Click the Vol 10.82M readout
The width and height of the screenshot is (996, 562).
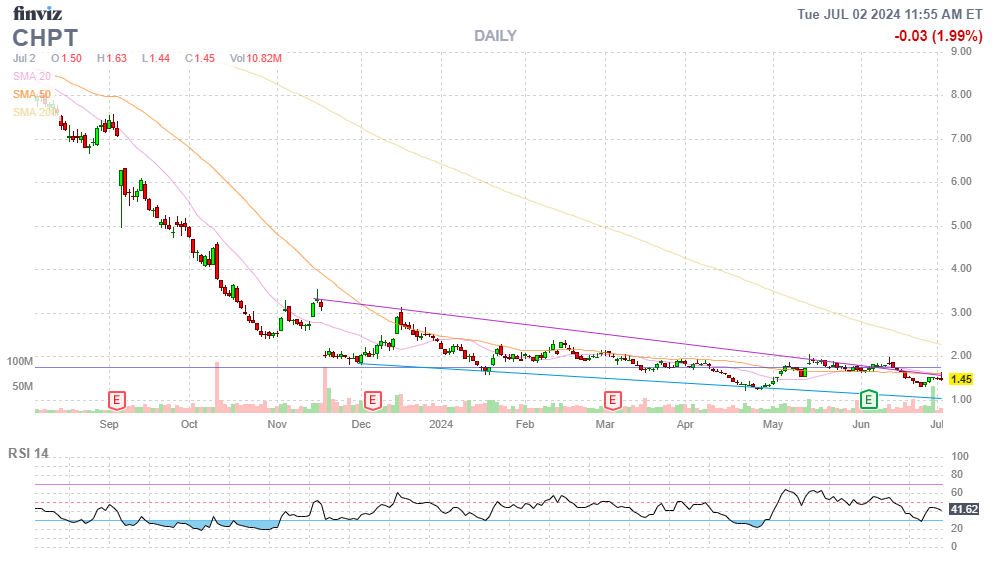coord(256,59)
